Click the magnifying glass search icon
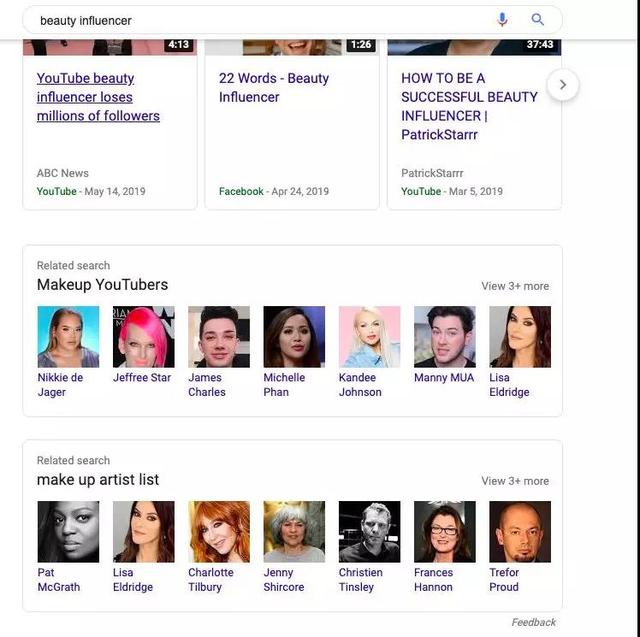This screenshot has height=637, width=640. [538, 19]
